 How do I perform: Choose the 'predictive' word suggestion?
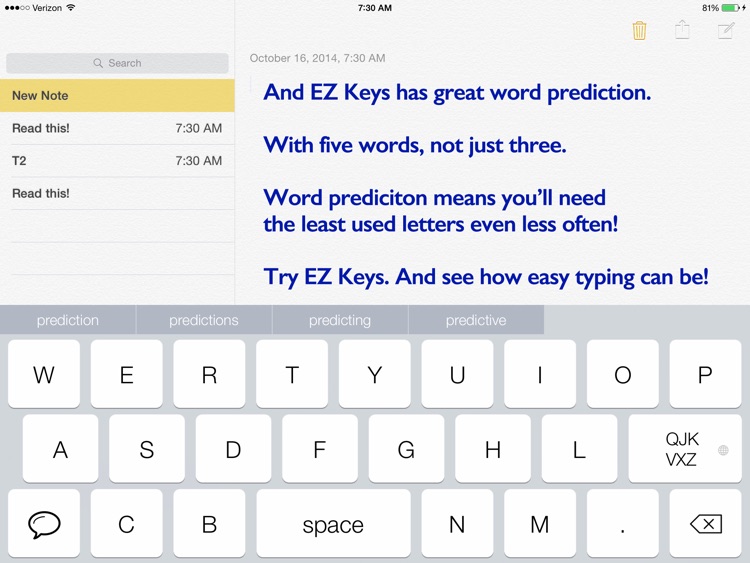(x=476, y=320)
